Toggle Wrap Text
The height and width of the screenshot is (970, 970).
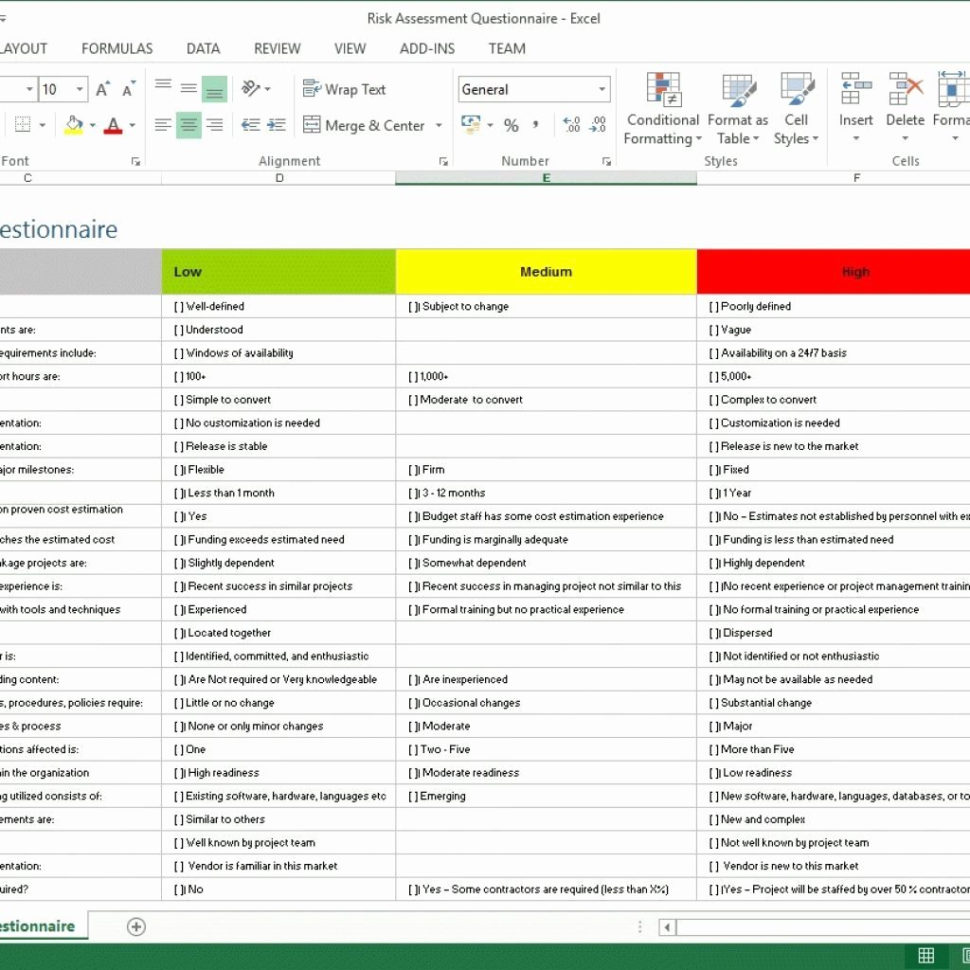[x=344, y=89]
